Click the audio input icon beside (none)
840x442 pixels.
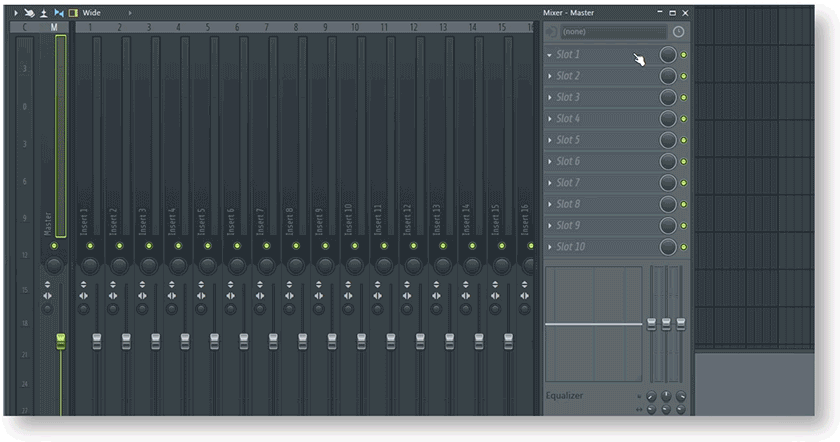551,32
